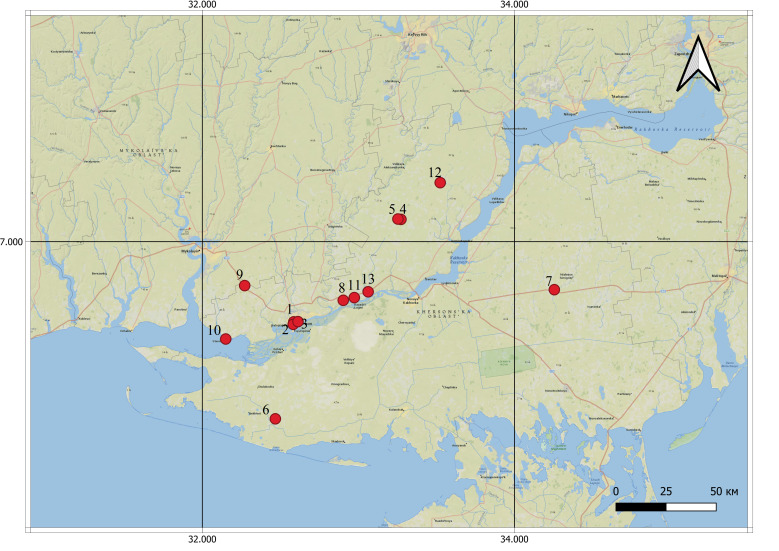Select the red marker numbered 11
The height and width of the screenshot is (551, 779).
point(354,298)
